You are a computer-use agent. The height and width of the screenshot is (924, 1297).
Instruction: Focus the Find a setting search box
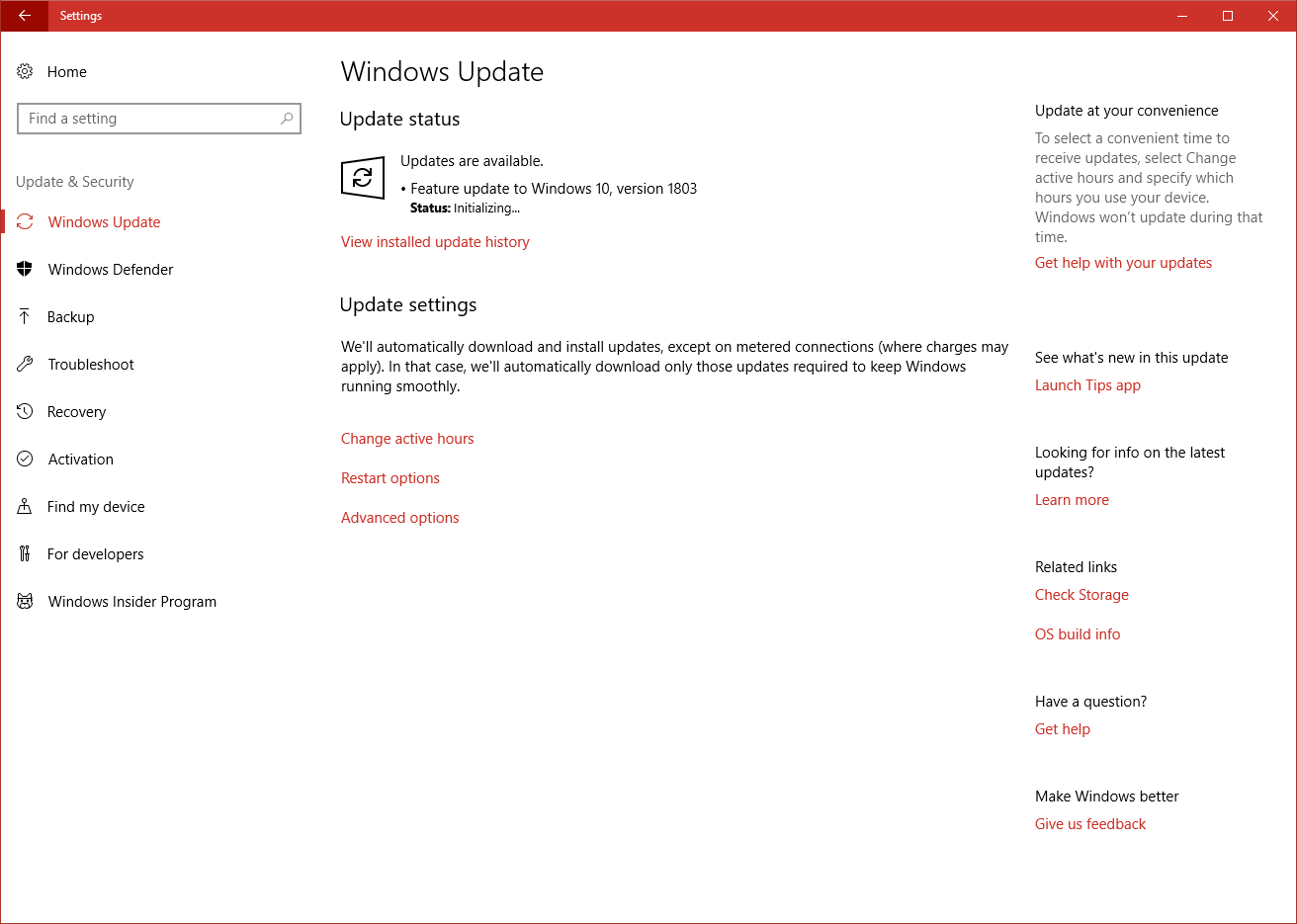coord(148,119)
